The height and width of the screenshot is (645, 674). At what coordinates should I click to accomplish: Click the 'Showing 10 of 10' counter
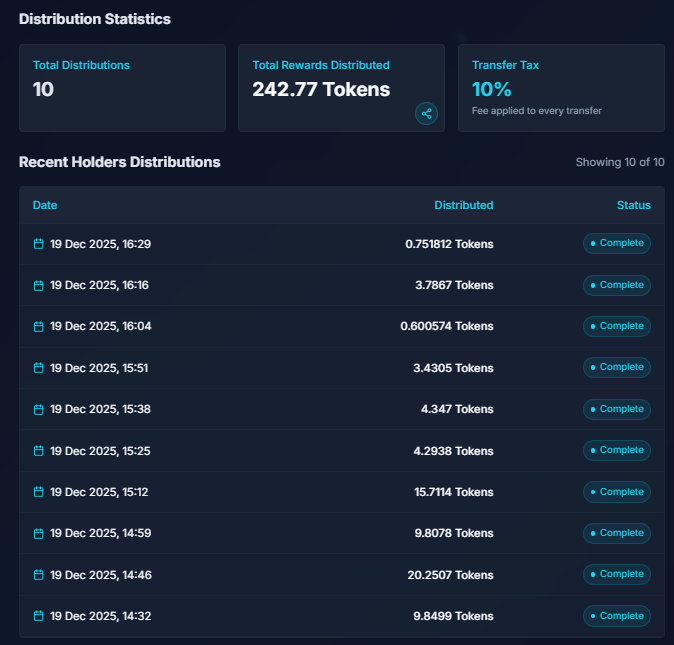pos(620,162)
